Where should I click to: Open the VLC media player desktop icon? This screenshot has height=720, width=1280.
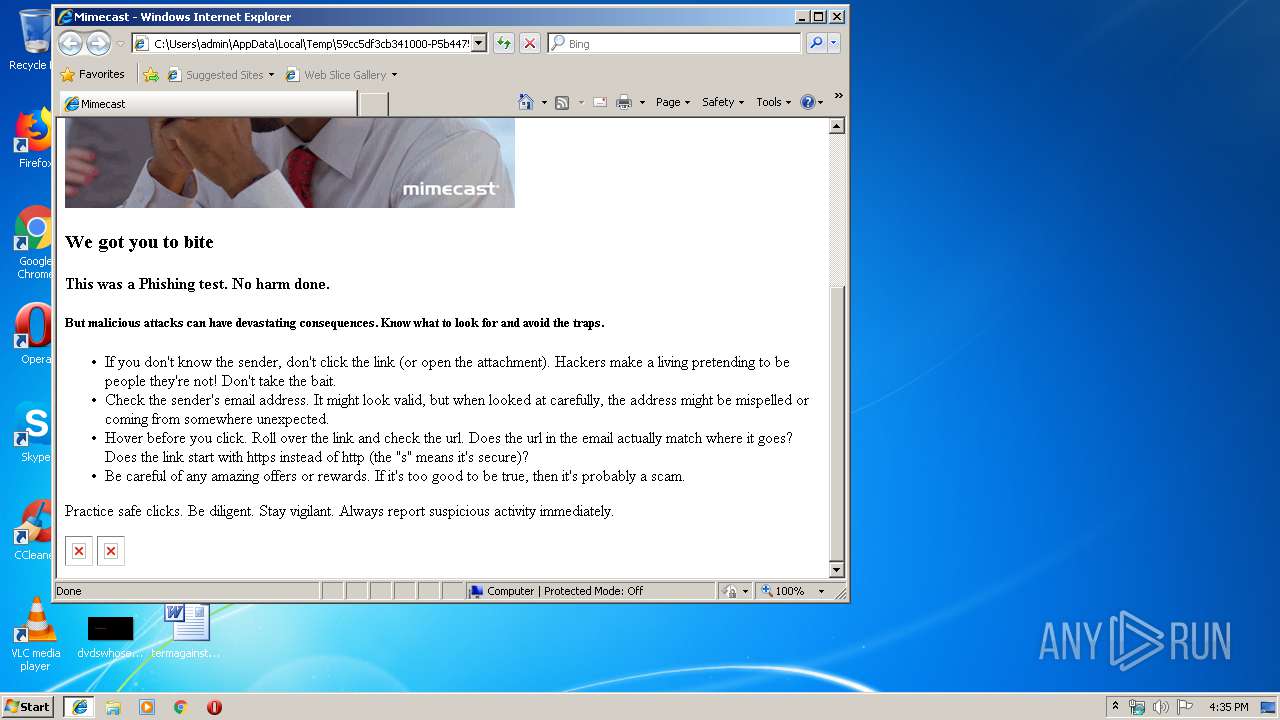coord(35,634)
